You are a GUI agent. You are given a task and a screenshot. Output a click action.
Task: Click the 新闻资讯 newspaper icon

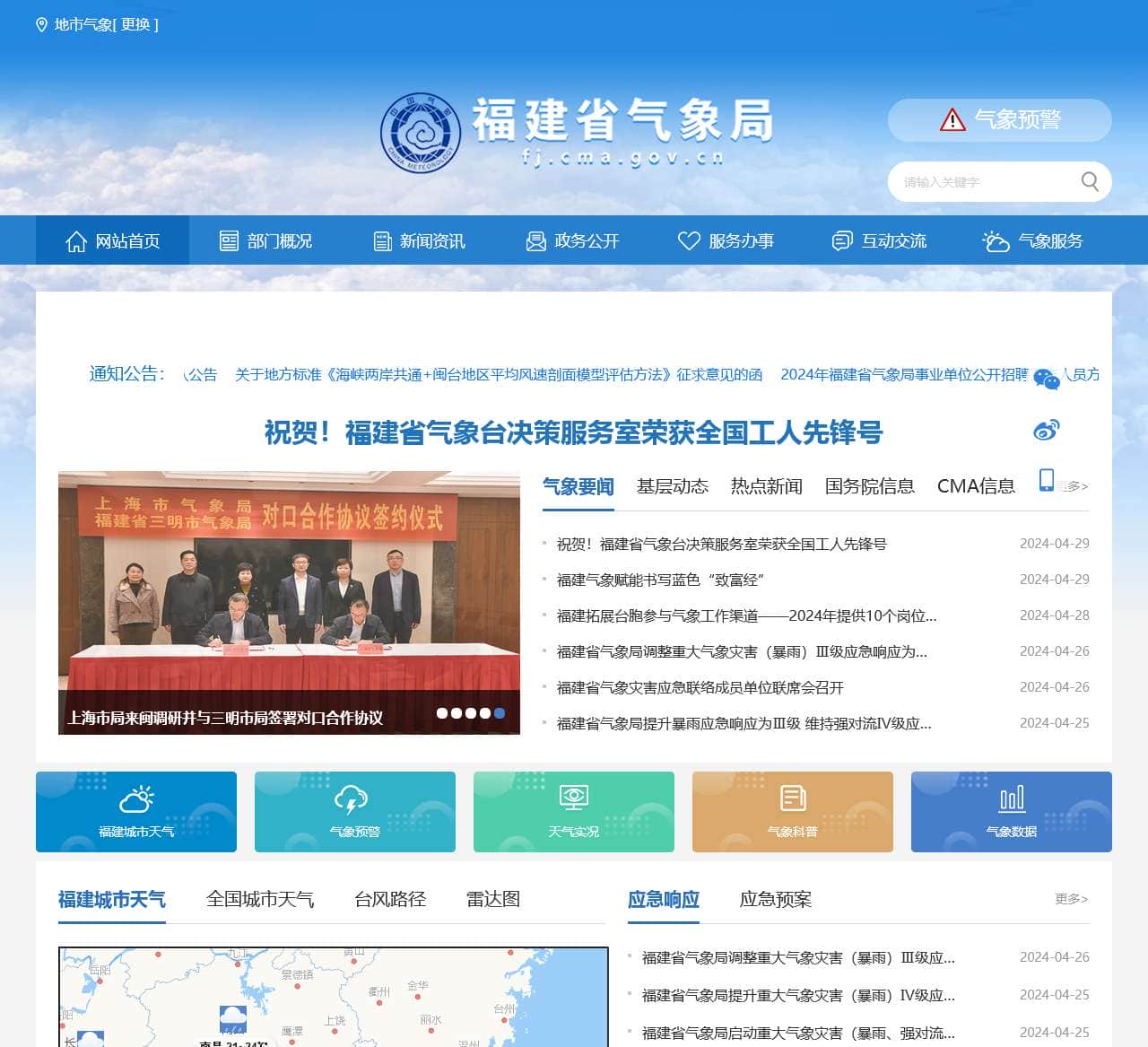[381, 240]
